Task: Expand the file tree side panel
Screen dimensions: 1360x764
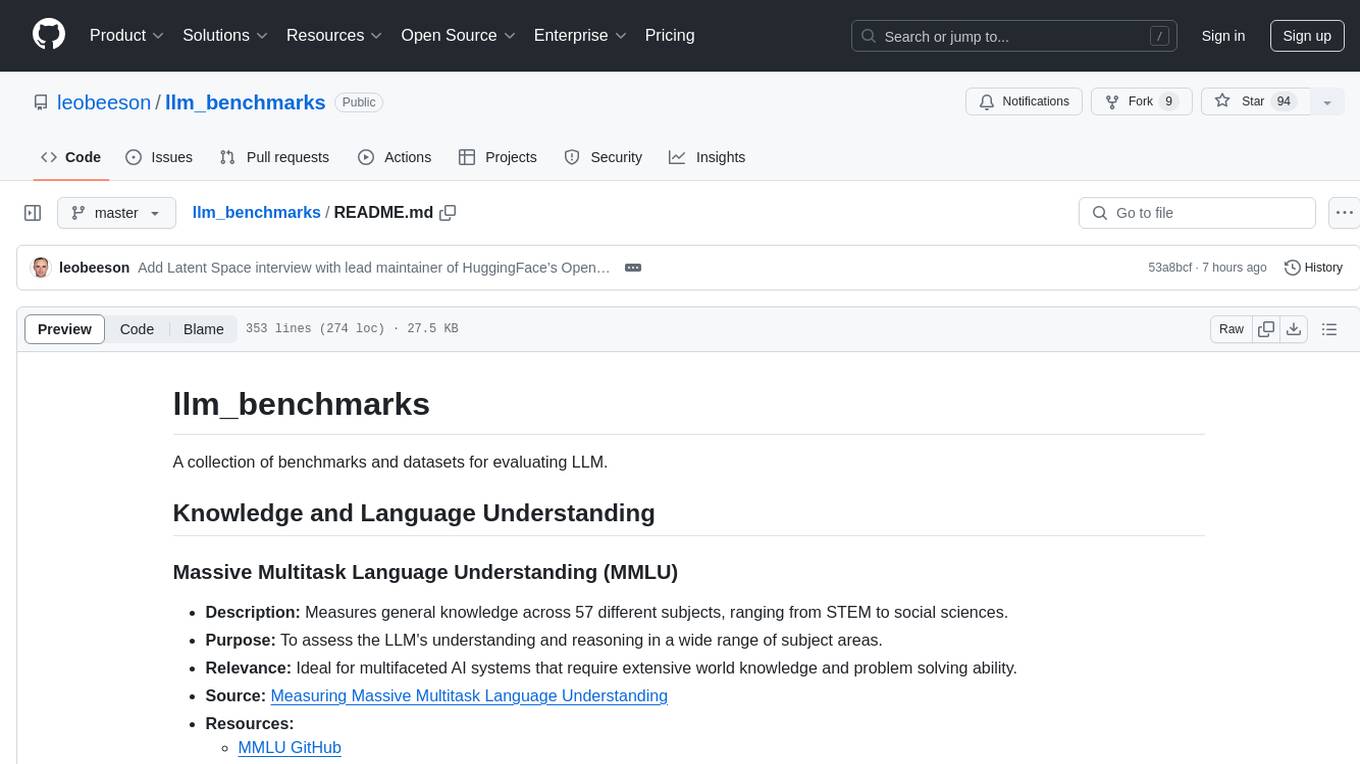Action: click(x=33, y=213)
